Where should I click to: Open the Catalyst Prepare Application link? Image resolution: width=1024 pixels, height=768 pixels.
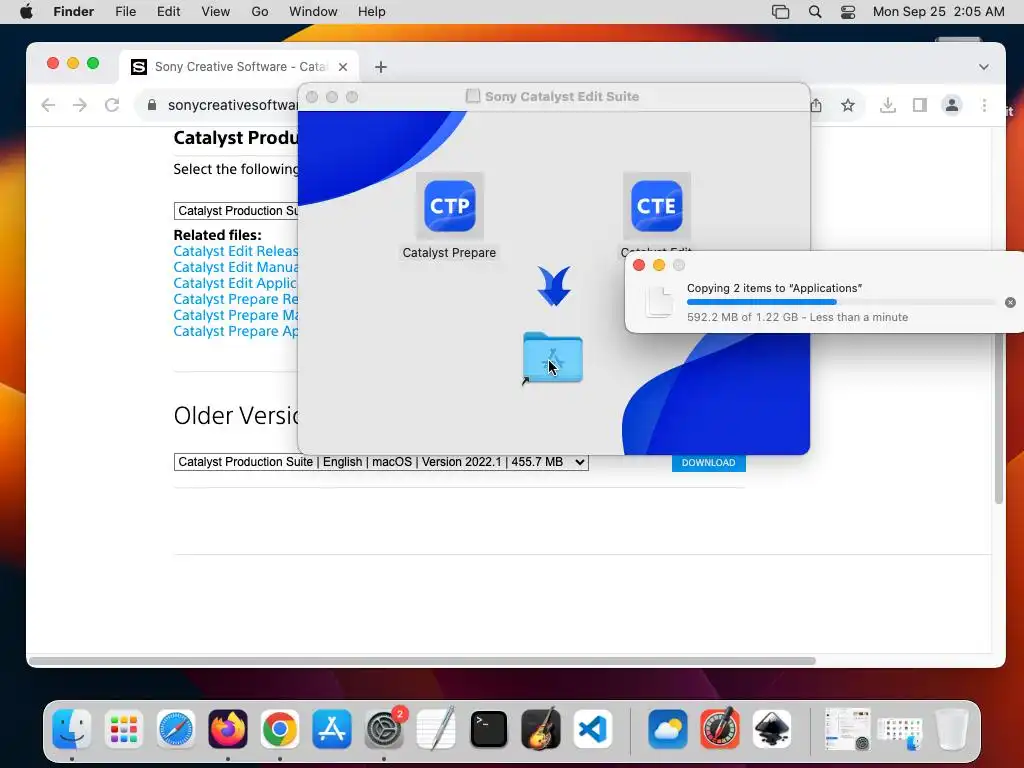point(235,331)
